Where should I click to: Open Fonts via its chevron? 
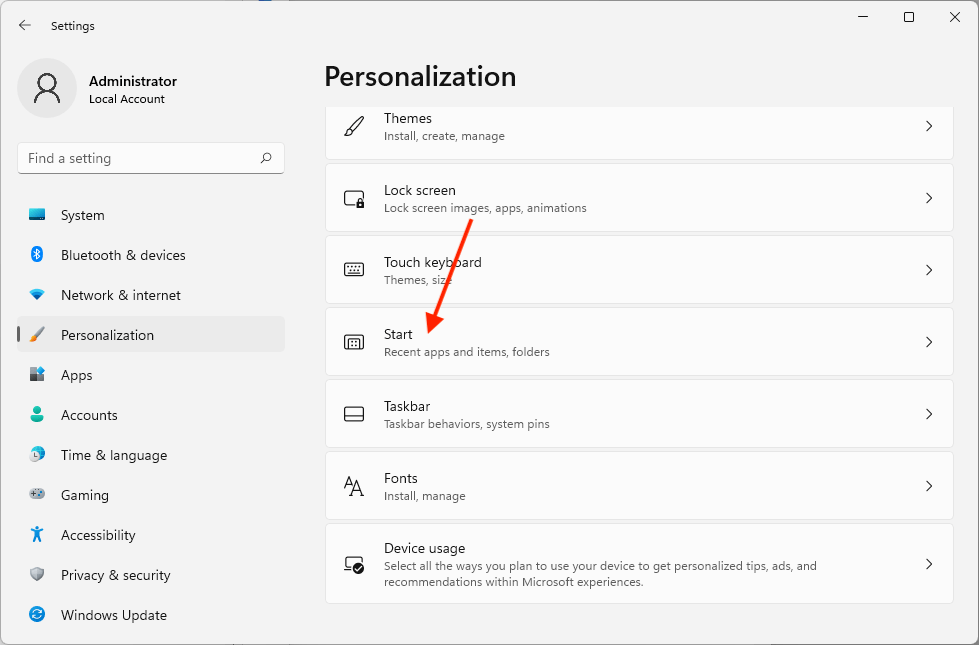(929, 486)
